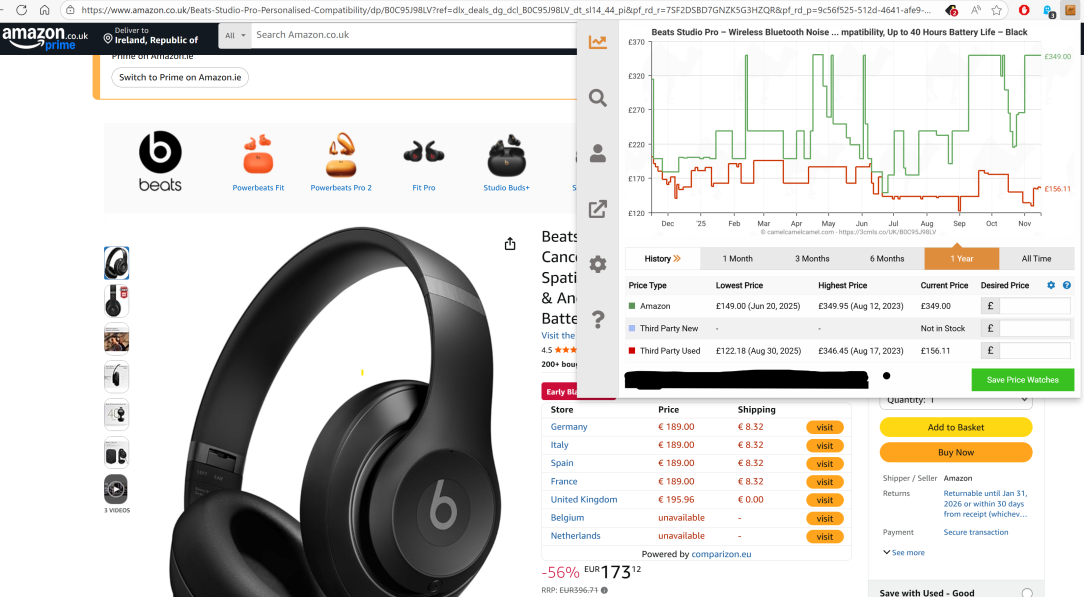1084x597 pixels.
Task: Go to the browser home page icon
Action: (x=44, y=10)
